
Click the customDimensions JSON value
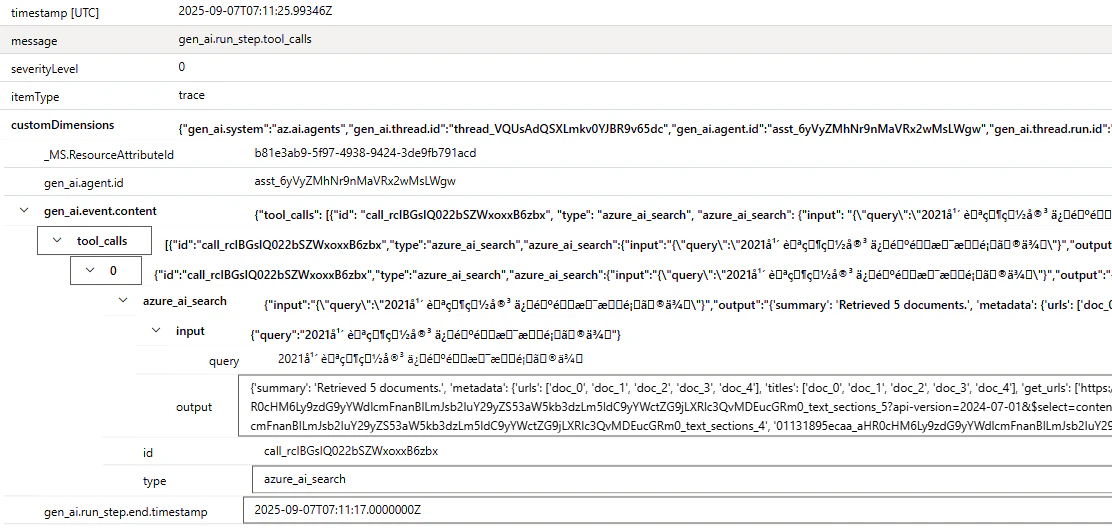[645, 130]
